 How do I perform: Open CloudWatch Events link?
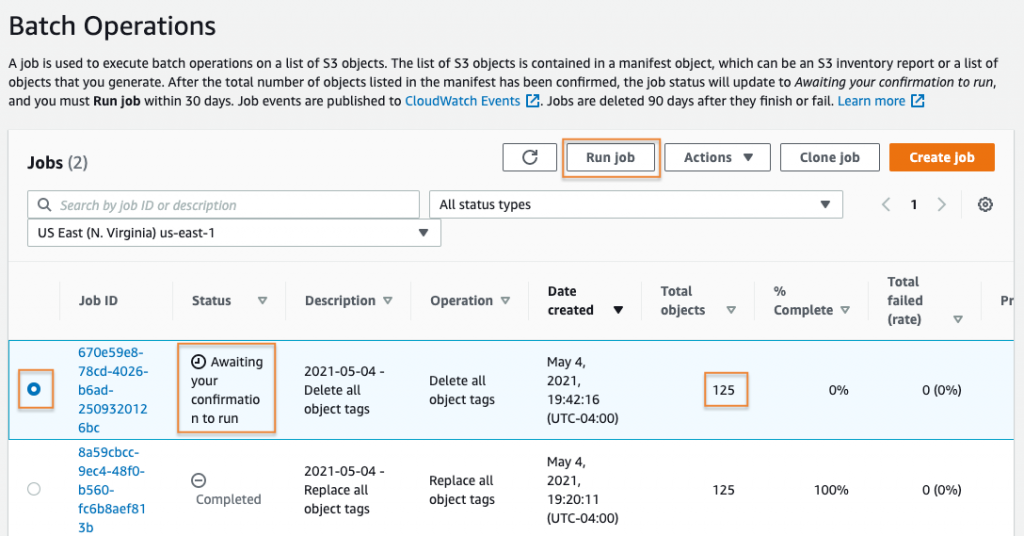[462, 101]
